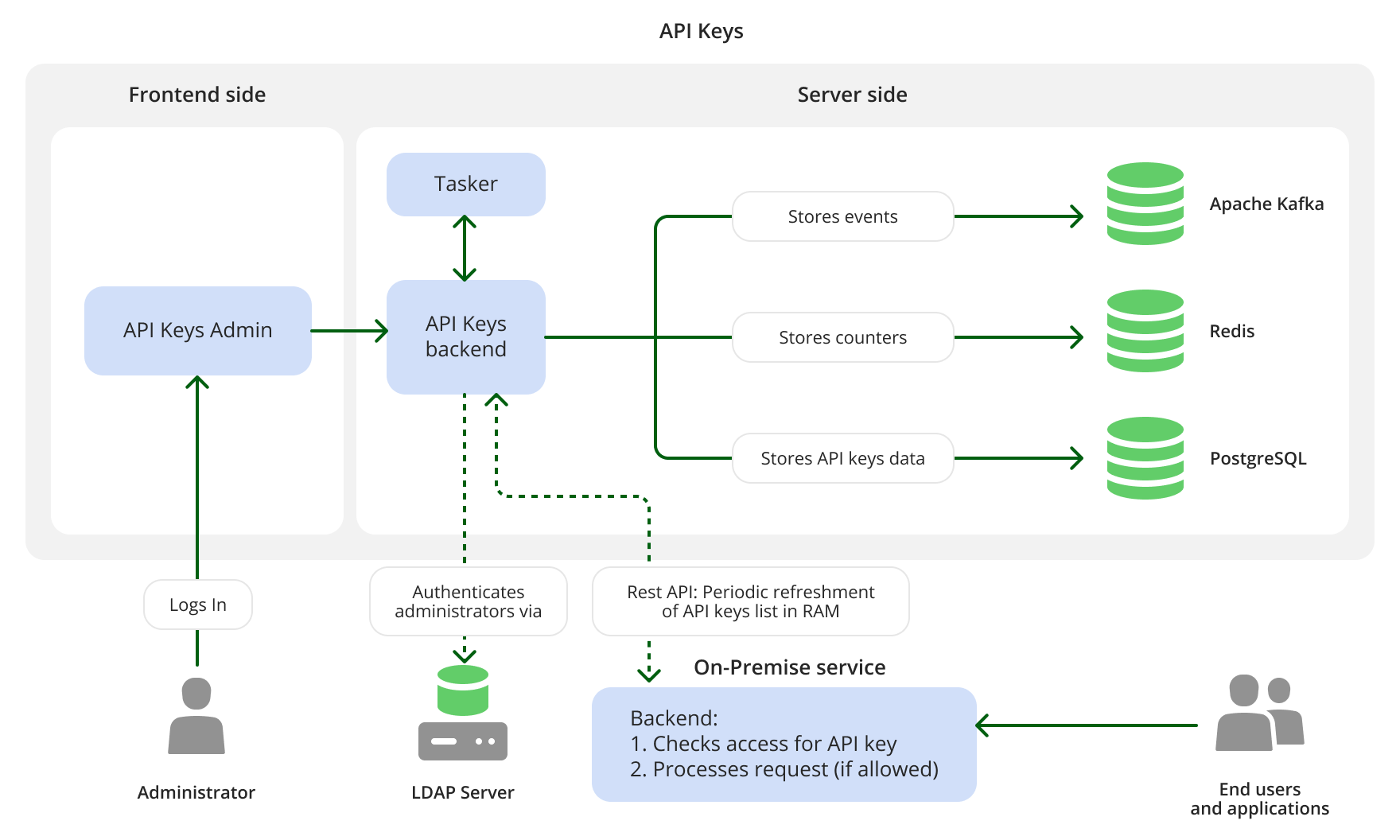The width and height of the screenshot is (1400, 840).
Task: Select the Stores counters label
Action: pyautogui.click(x=842, y=337)
